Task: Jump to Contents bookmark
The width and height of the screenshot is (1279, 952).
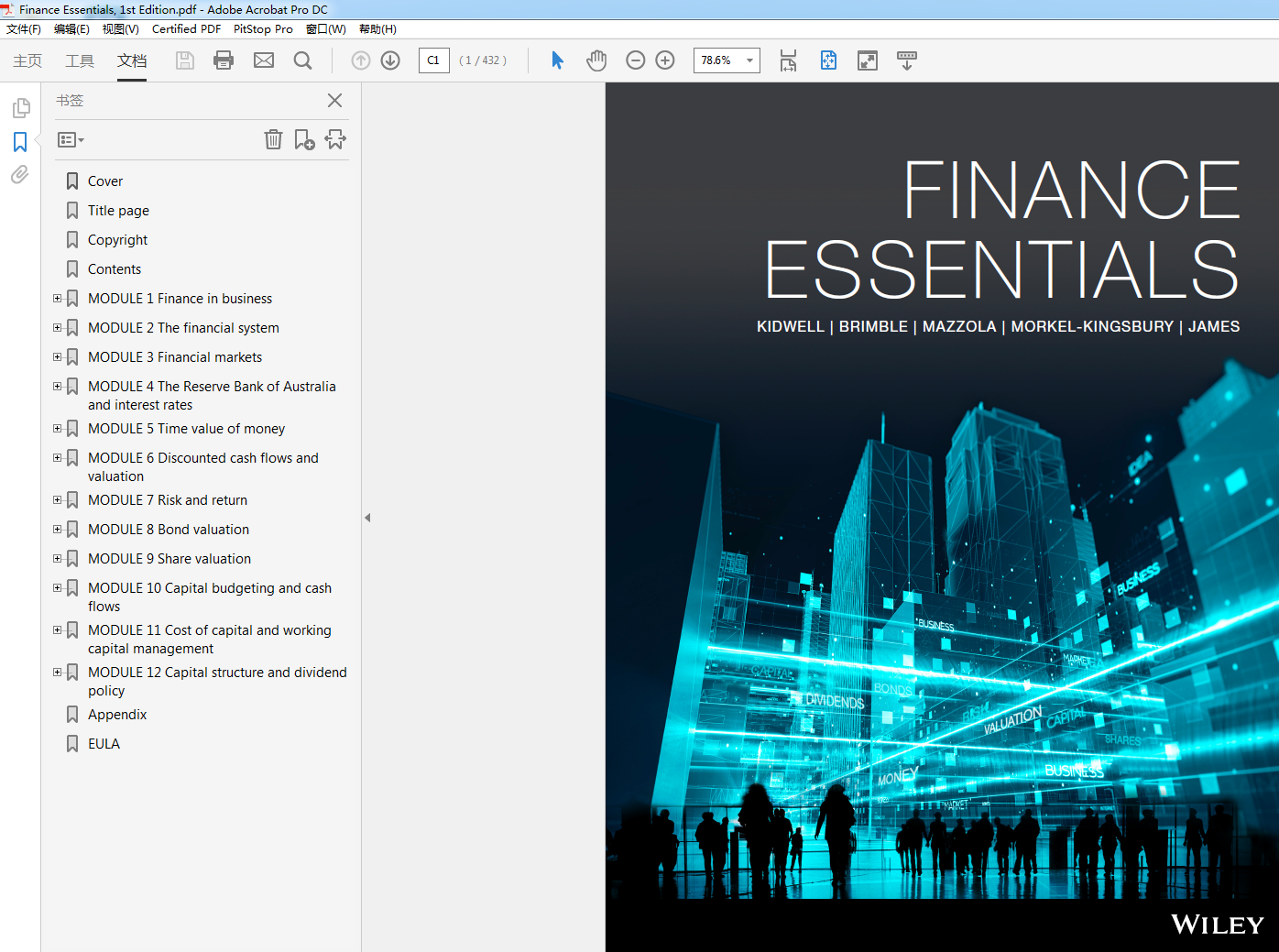Action: point(115,269)
